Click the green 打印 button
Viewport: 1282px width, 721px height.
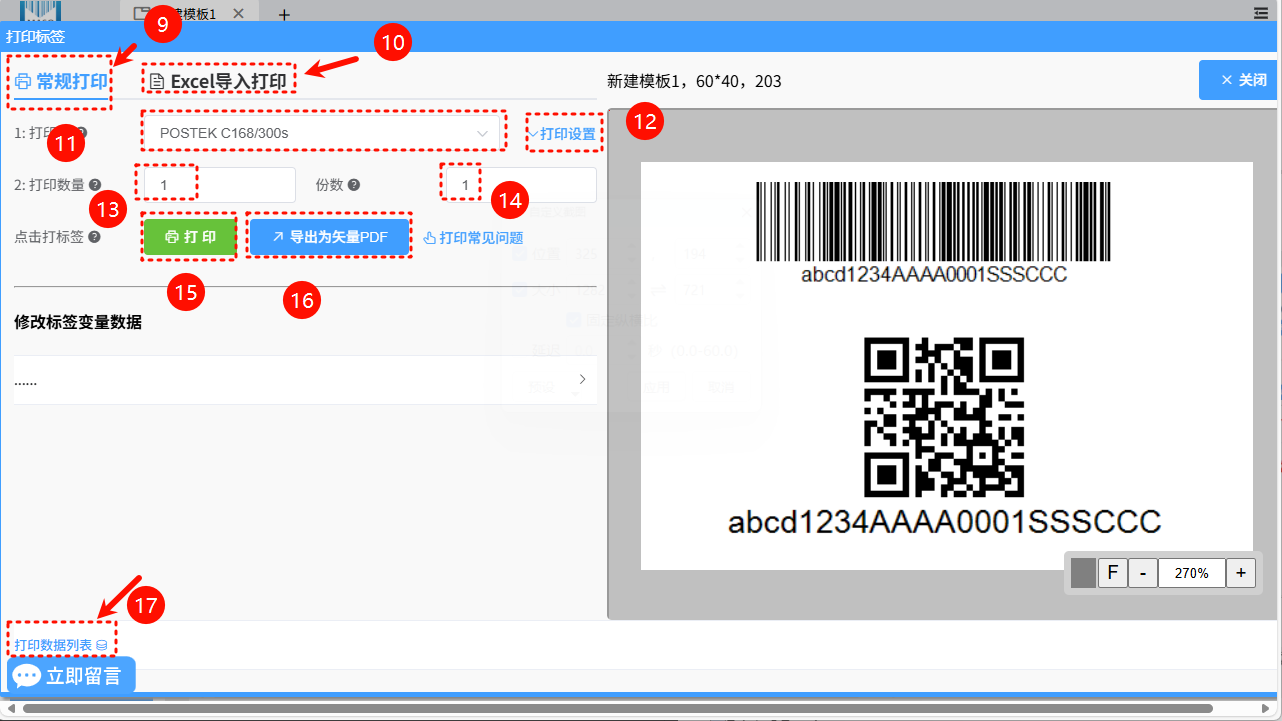190,237
